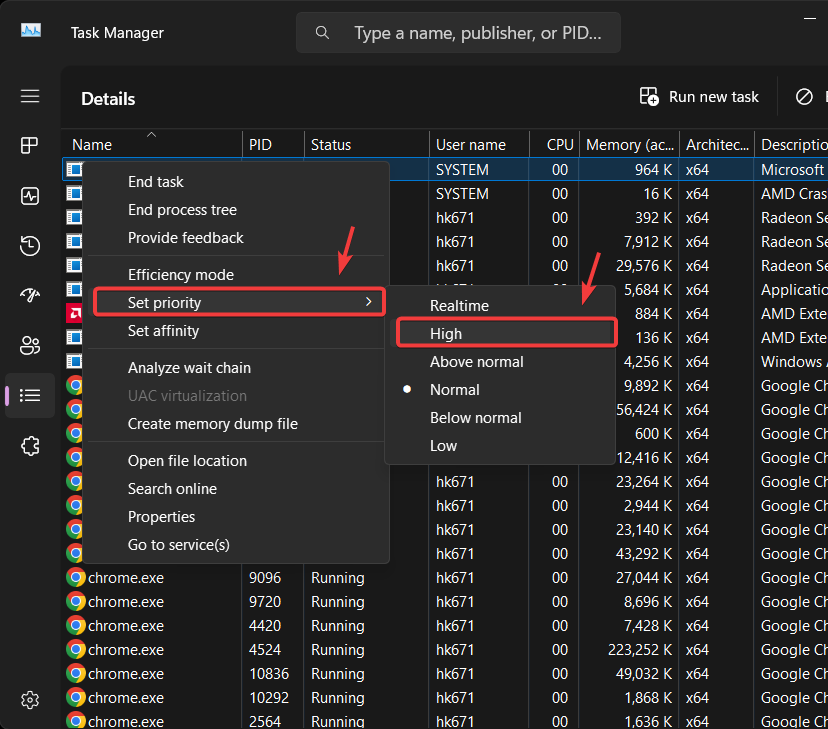Screen dimensions: 828x729
Task: Choose Efficiency mode in context menu
Action: [181, 275]
